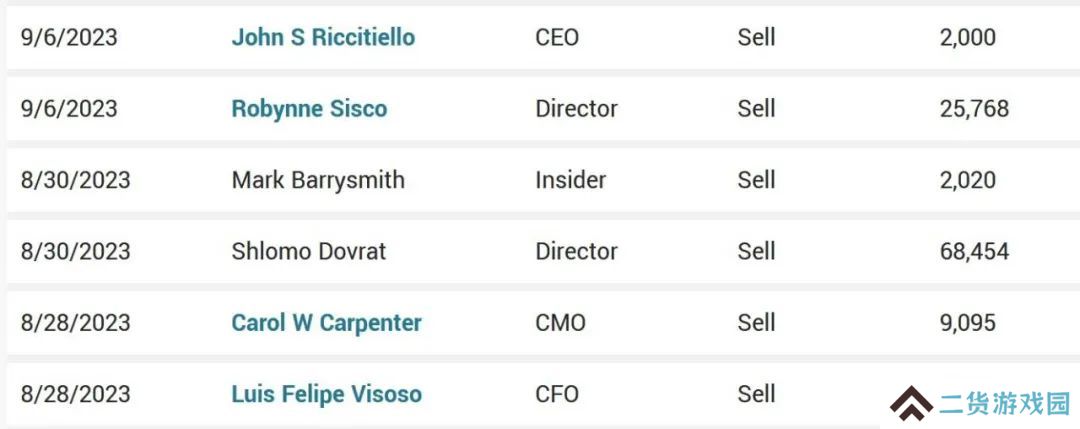Click Sell in Robynne Sisco row
This screenshot has width=1080, height=429.
coord(756,109)
